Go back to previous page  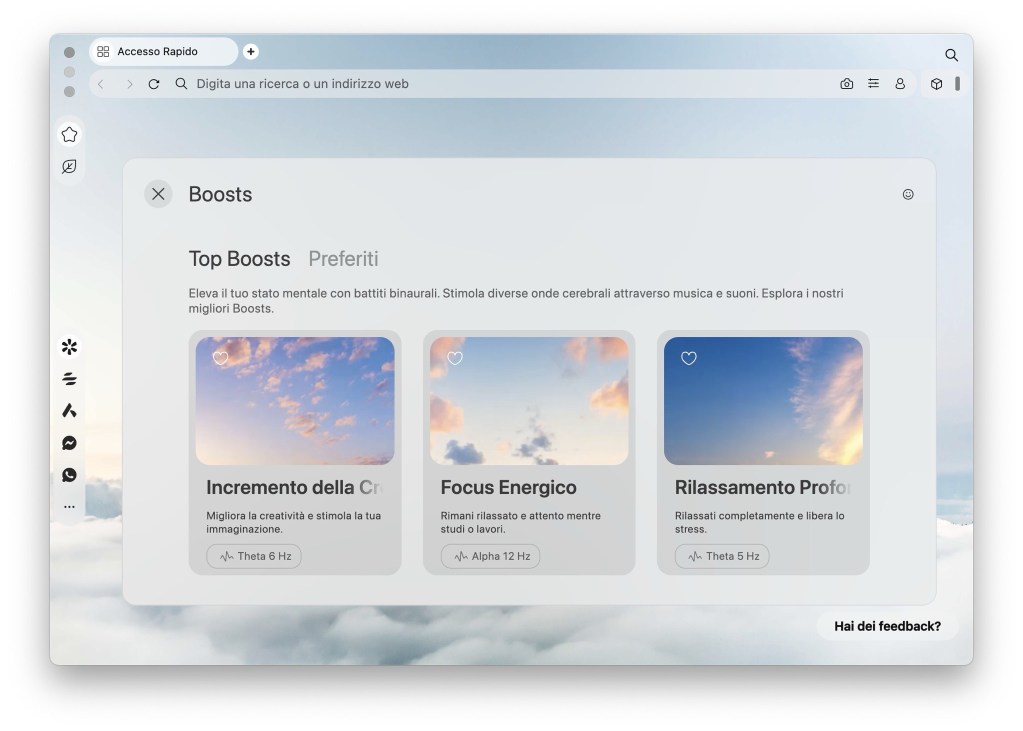(x=100, y=84)
